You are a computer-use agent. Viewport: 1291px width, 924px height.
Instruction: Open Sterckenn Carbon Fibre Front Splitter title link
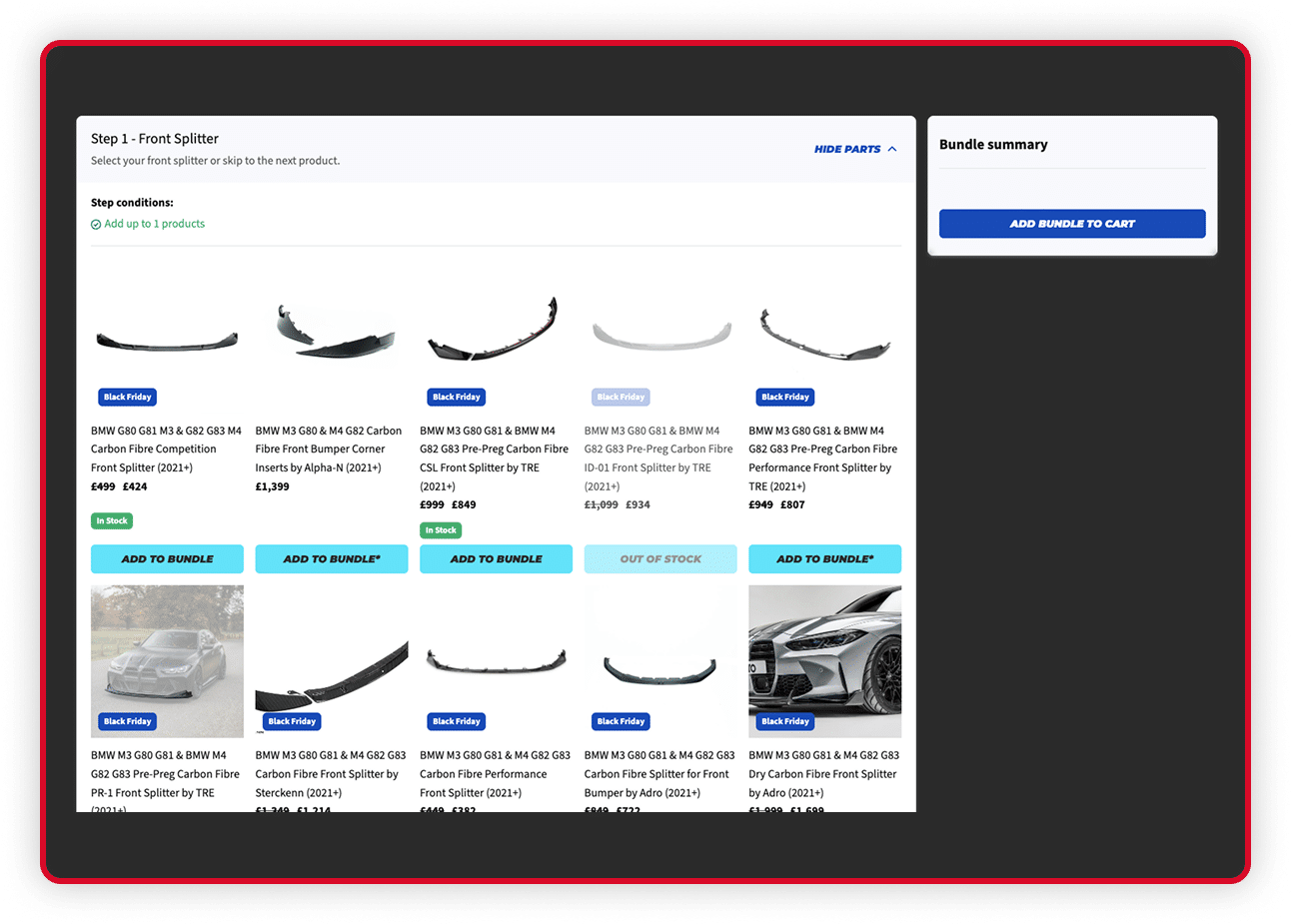pos(330,774)
